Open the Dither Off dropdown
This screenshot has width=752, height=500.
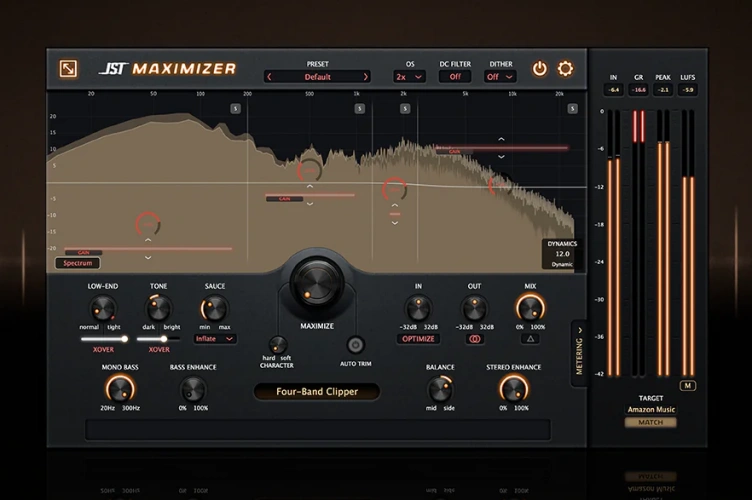500,77
